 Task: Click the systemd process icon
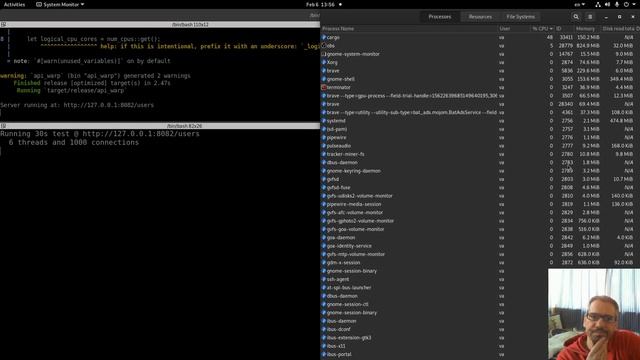point(324,121)
